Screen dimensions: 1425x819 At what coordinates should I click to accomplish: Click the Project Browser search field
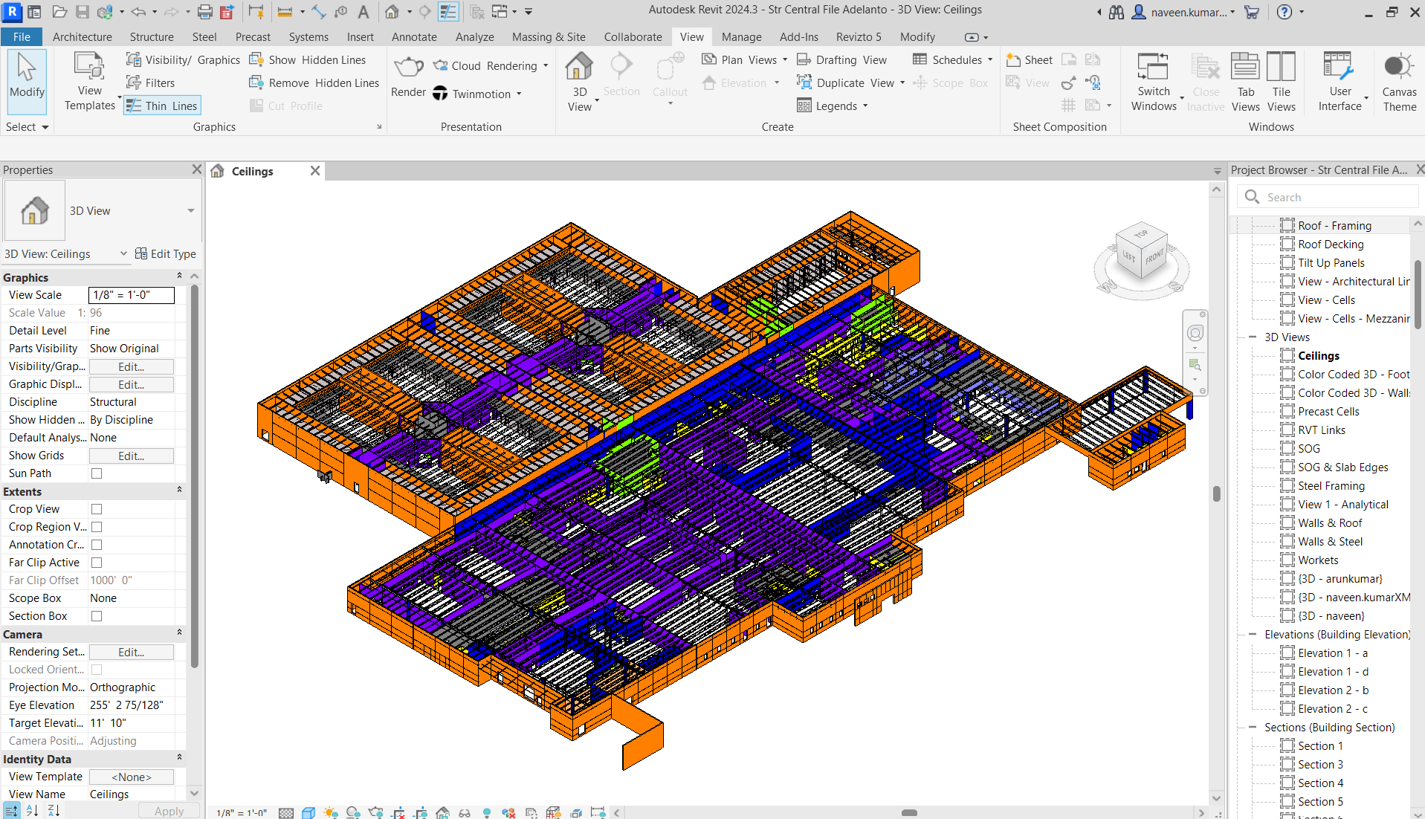tap(1328, 197)
